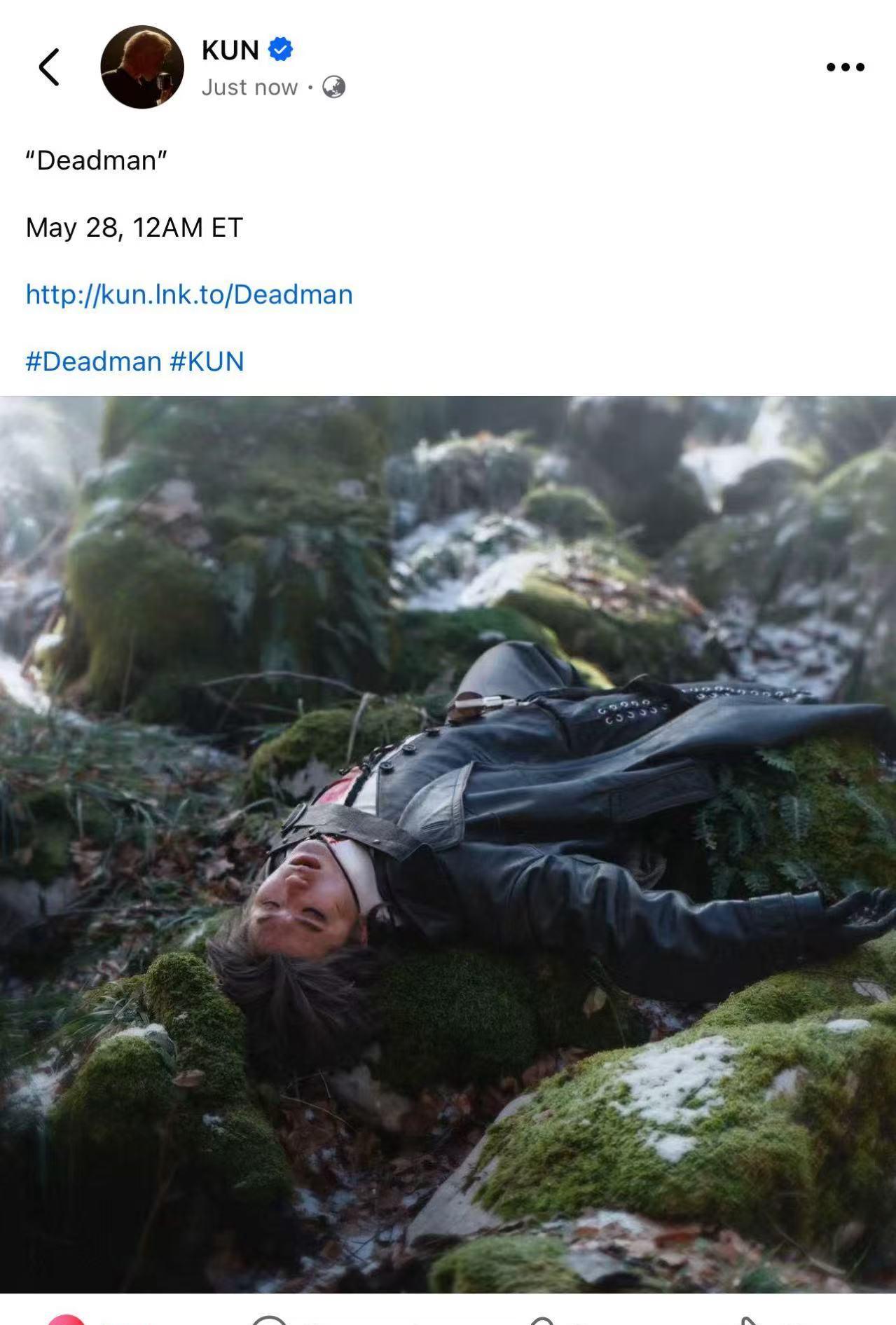Tap the 'May 28, 12AM ET' line
Viewport: 896px width, 1325px height.
point(134,228)
